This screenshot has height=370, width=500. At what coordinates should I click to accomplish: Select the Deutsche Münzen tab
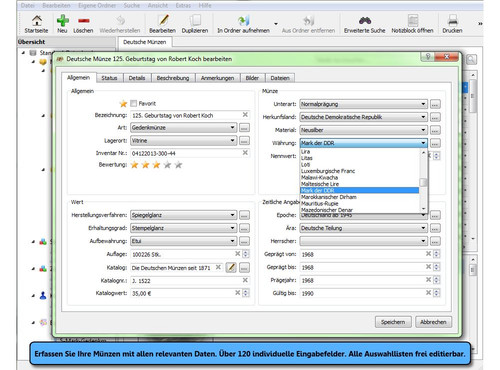click(x=145, y=42)
